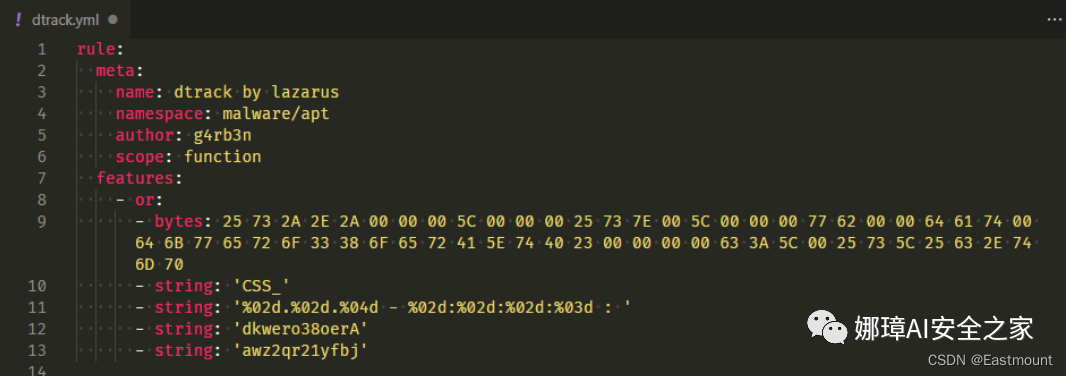Viewport: 1069px width, 376px height.
Task: Click the 'CSS_' string value
Action: (262, 285)
